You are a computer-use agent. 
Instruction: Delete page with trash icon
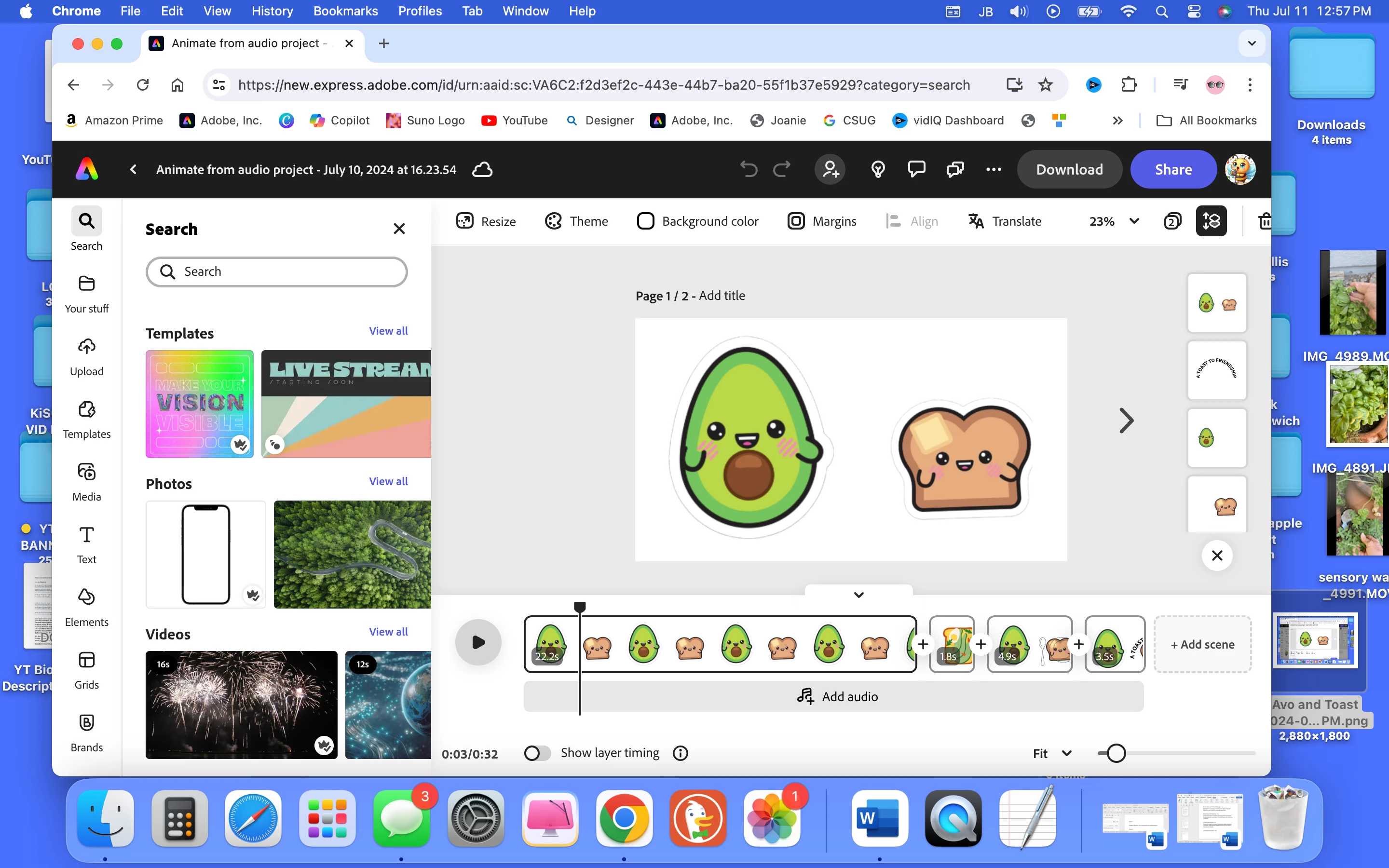(1264, 221)
